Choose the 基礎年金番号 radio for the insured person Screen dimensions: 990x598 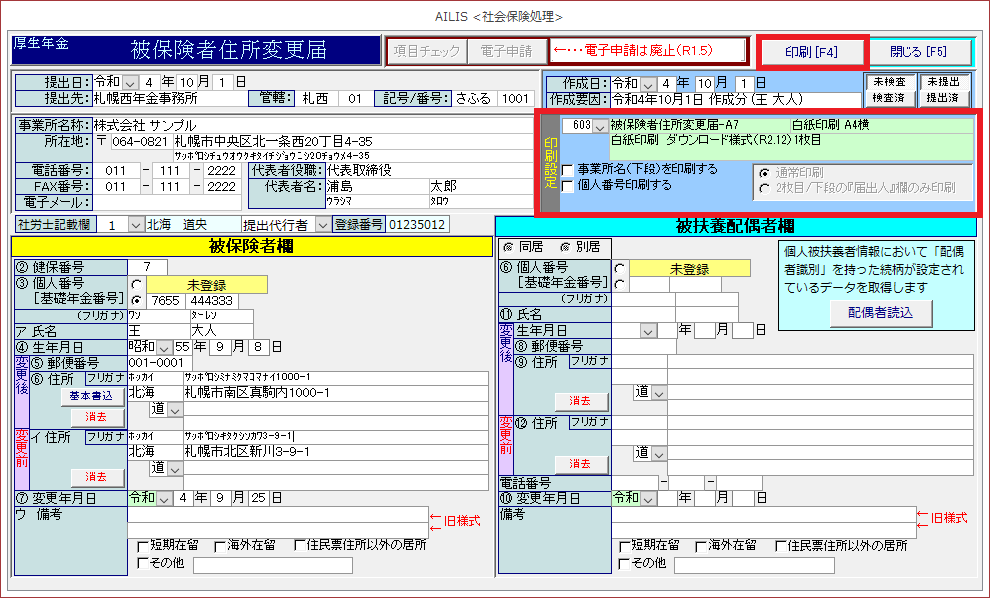[137, 300]
